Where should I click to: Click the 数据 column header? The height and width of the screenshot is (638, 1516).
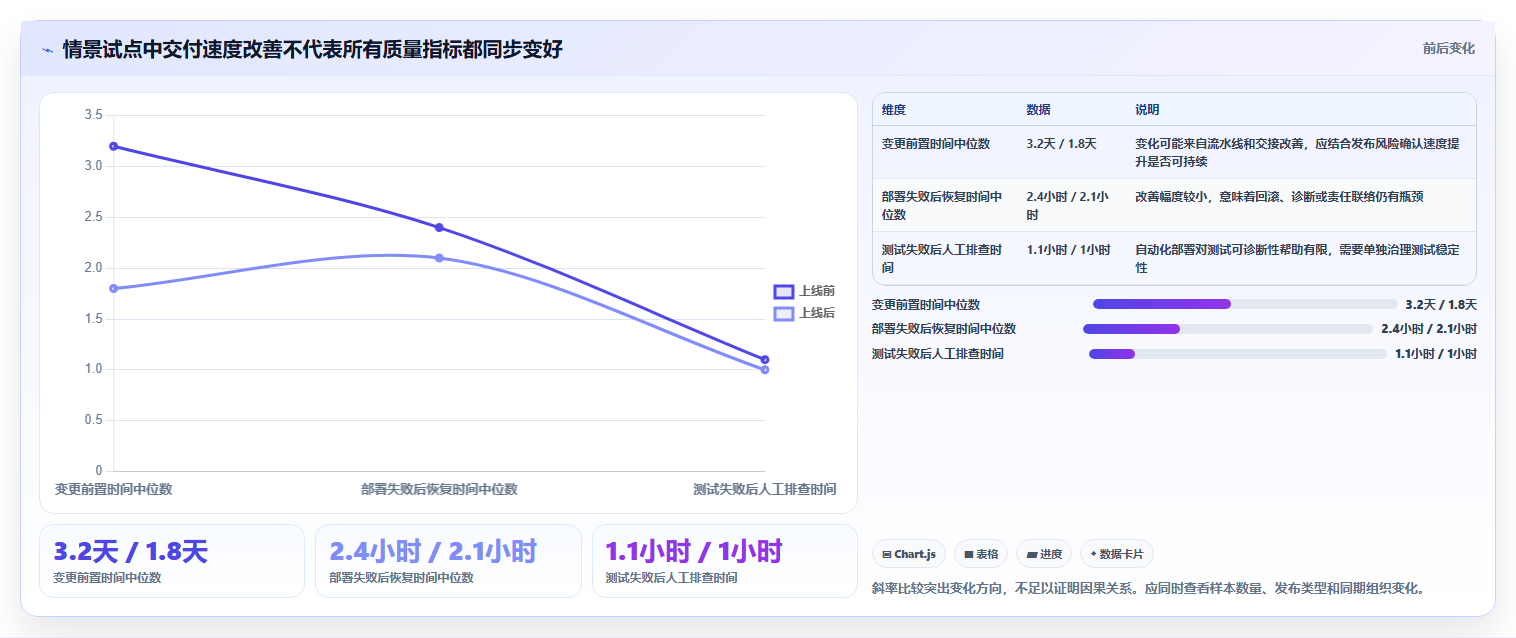[x=1038, y=110]
